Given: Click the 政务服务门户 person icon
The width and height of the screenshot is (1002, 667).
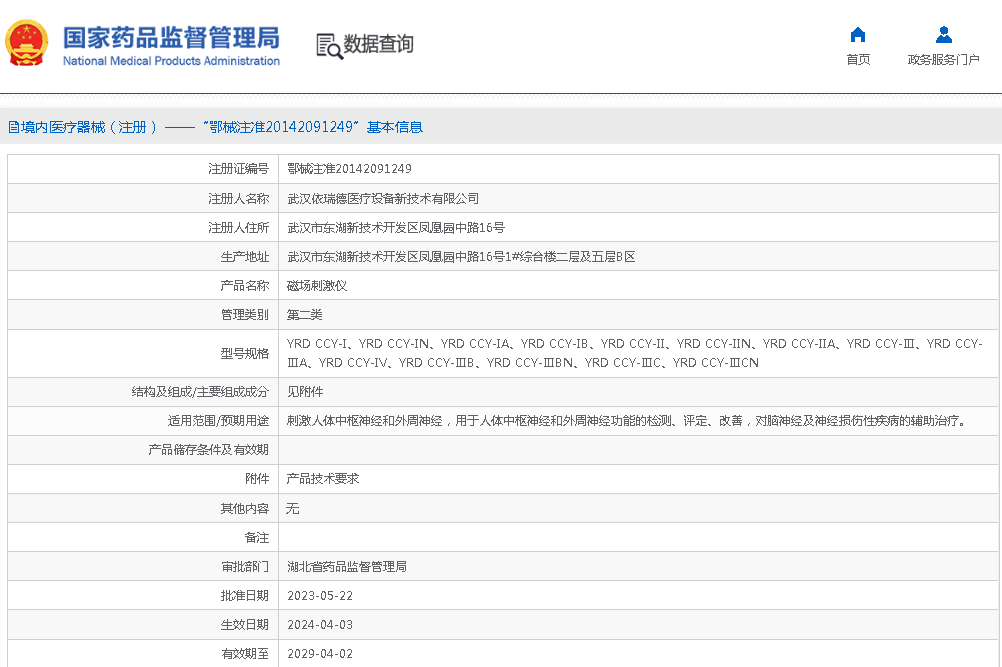Looking at the screenshot, I should point(943,35).
